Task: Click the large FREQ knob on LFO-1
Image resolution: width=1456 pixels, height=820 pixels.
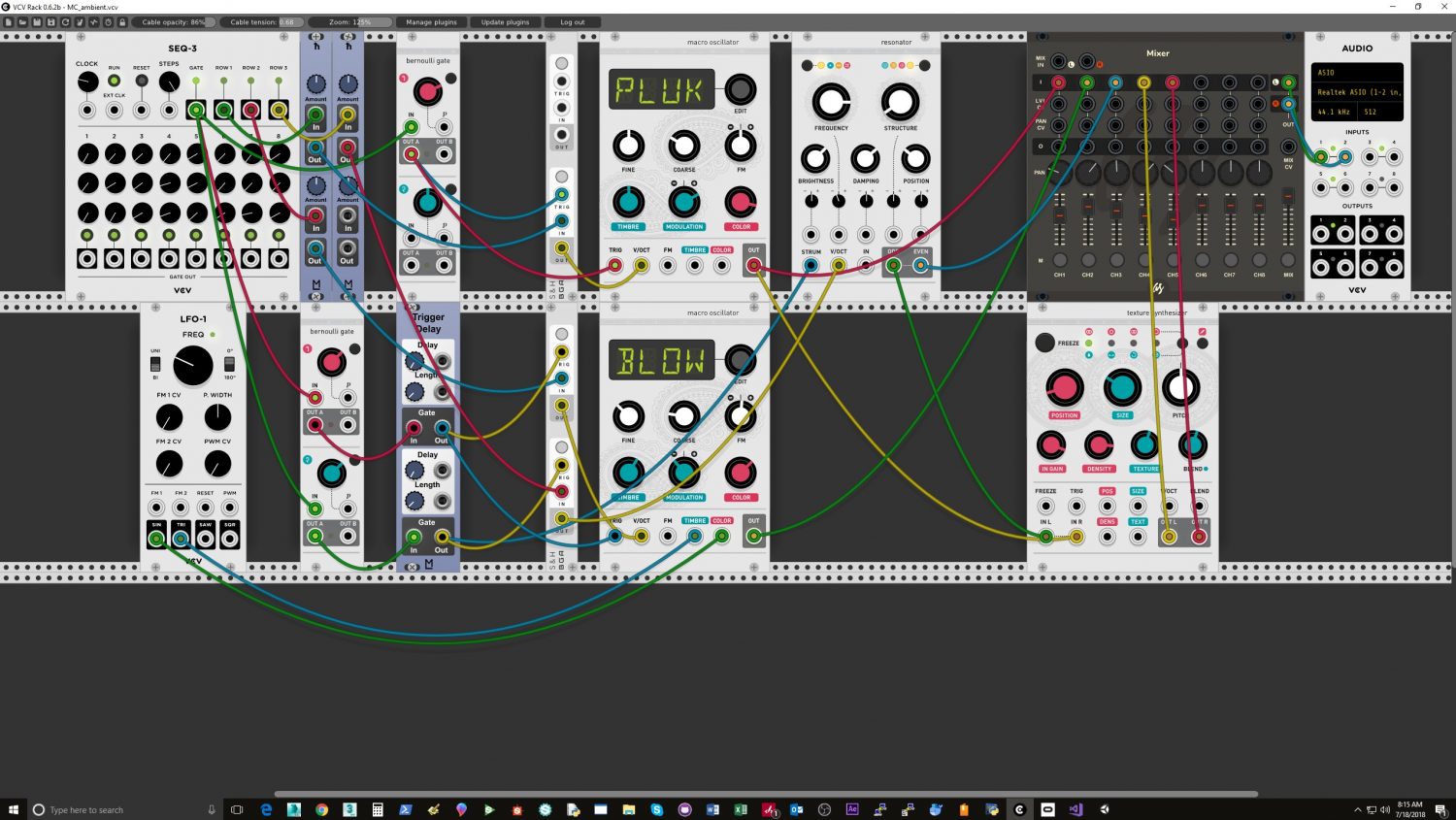Action: coord(193,366)
